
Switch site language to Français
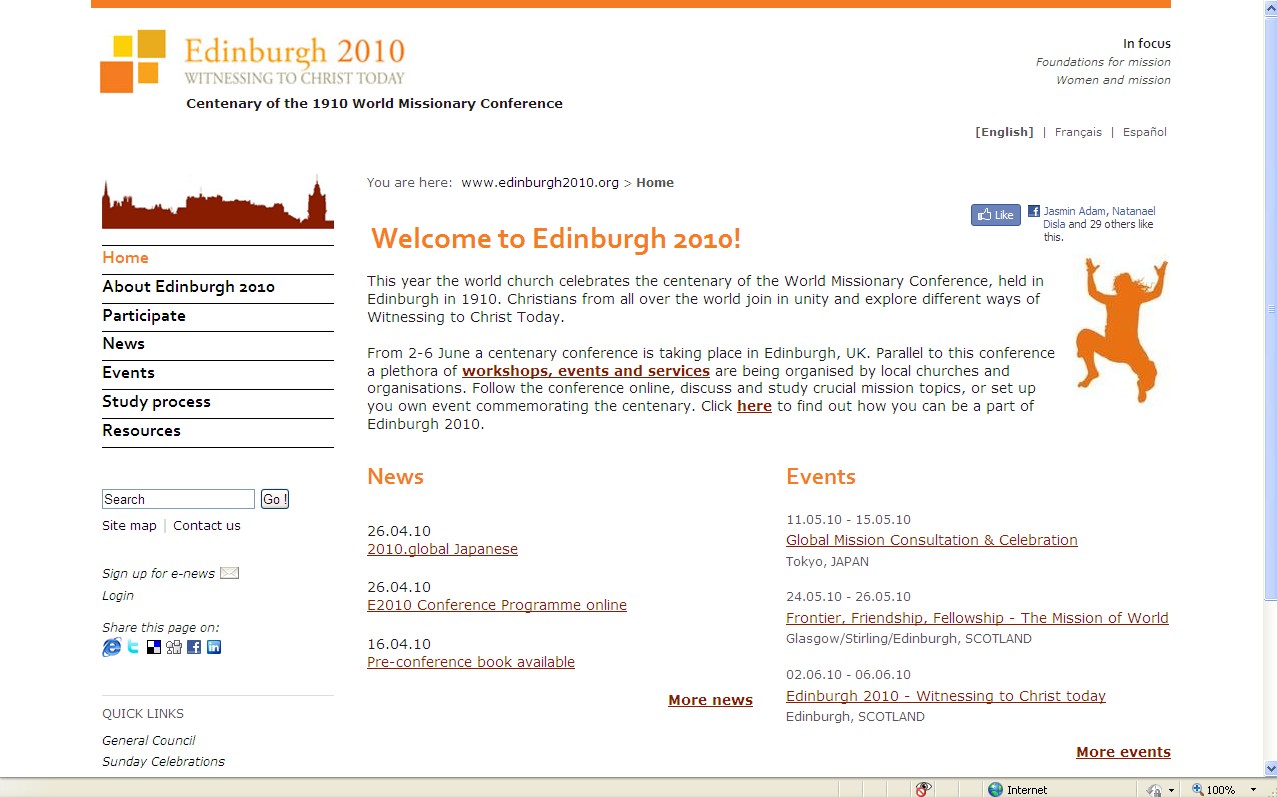(1078, 132)
